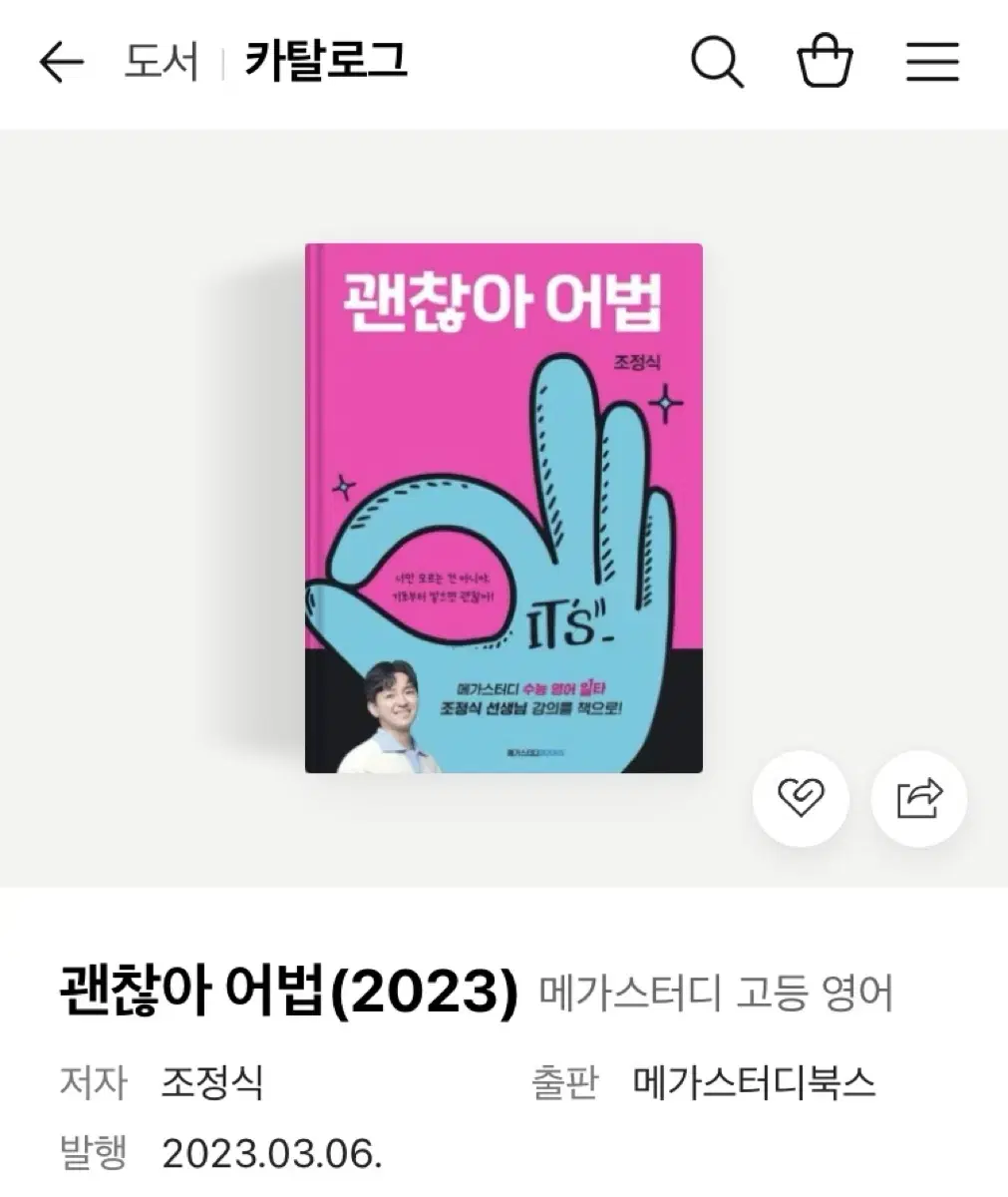This screenshot has width=1008, height=1197.
Task: Toggle the heart wishlist button
Action: point(800,799)
